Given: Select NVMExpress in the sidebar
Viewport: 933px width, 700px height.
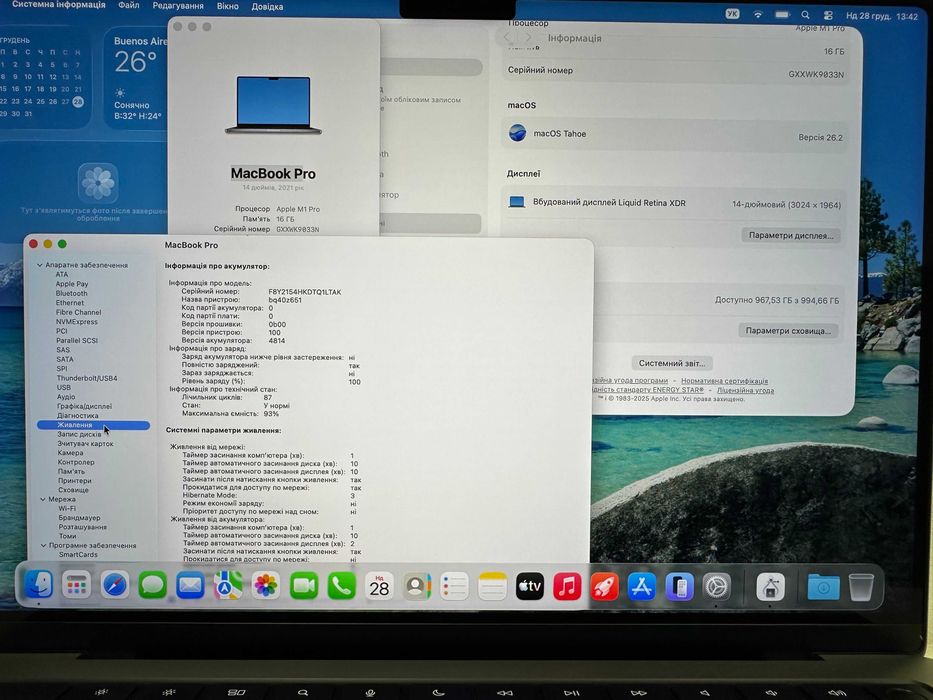Looking at the screenshot, I should (77, 322).
